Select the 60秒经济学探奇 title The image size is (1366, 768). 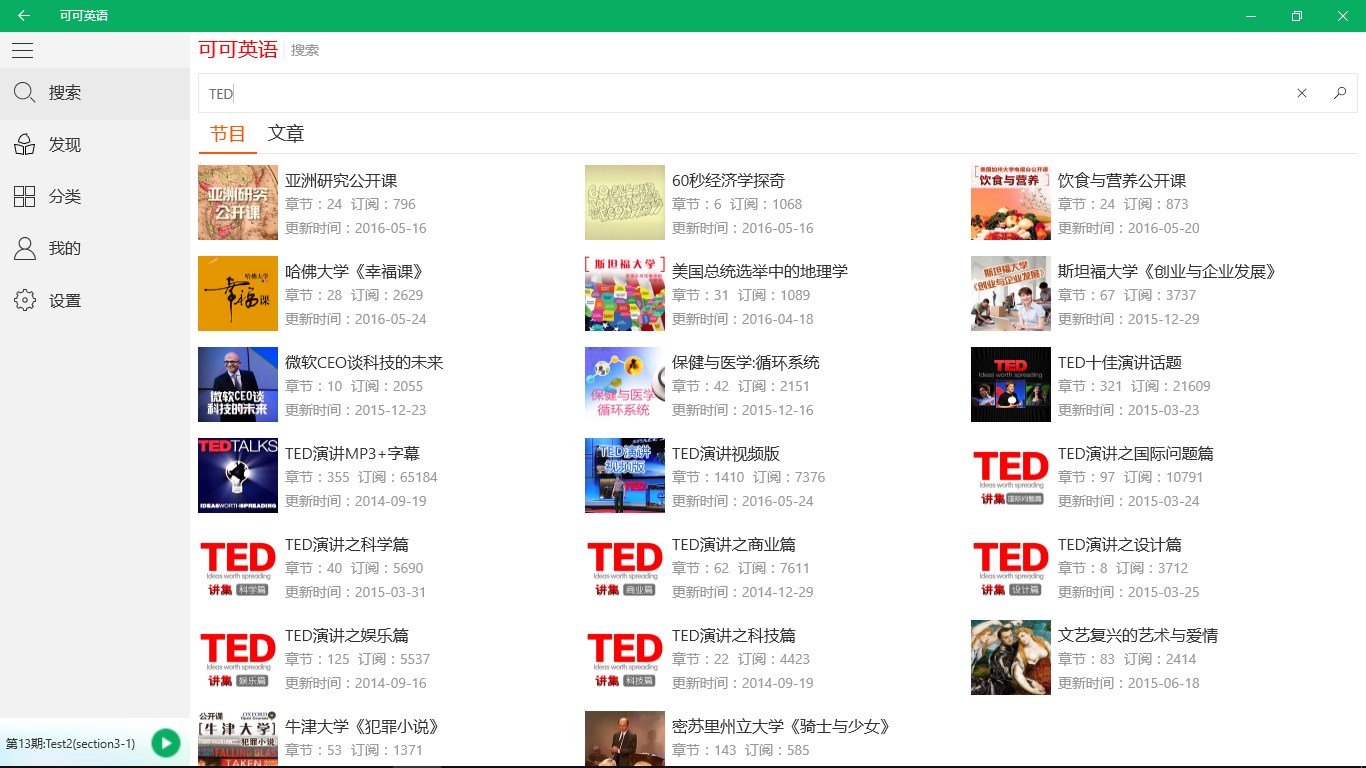tap(729, 181)
